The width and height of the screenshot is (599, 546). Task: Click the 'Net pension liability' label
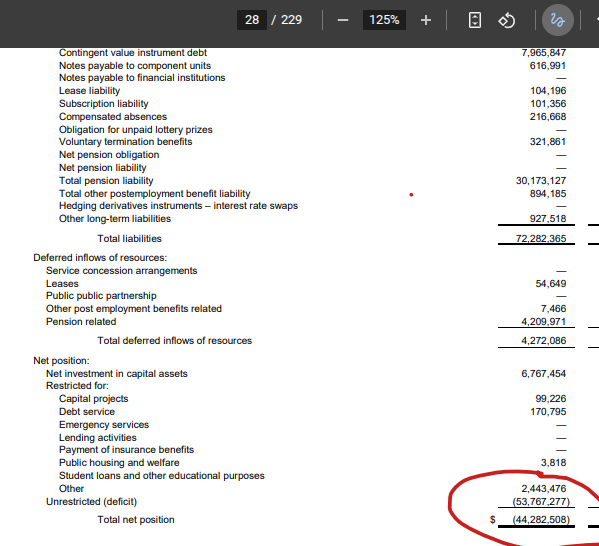(x=103, y=168)
